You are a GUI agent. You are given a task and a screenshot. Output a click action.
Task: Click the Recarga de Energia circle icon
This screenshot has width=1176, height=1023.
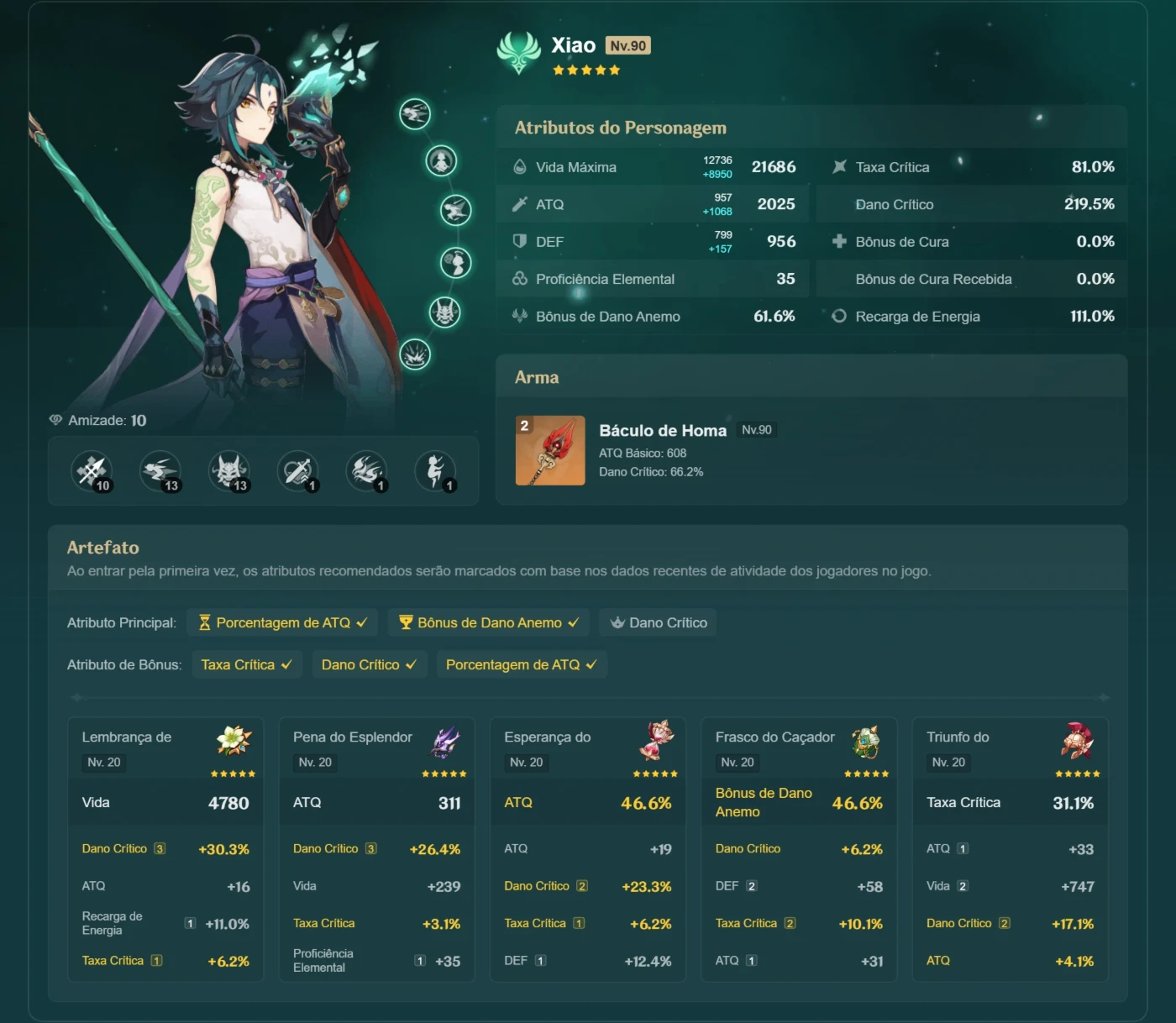point(839,316)
